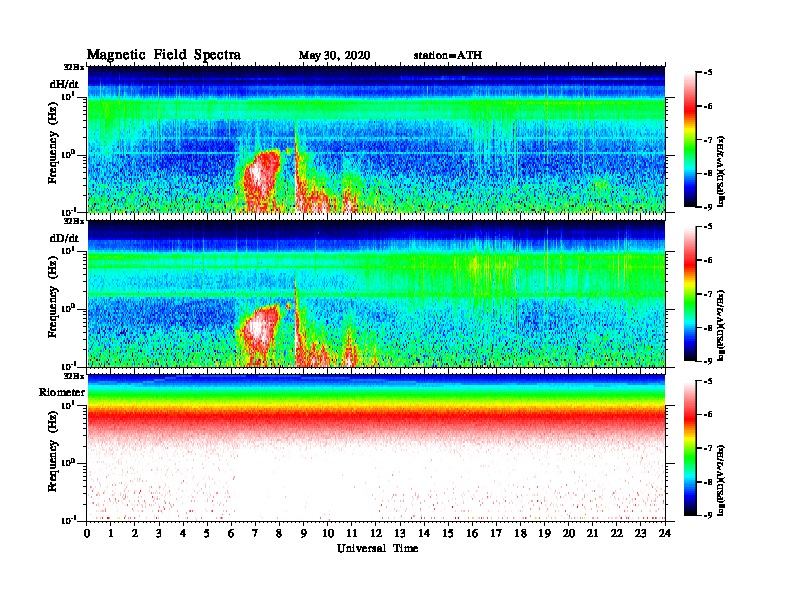792x612 pixels.
Task: Click the time axis tick label "13"
Action: tap(400, 533)
